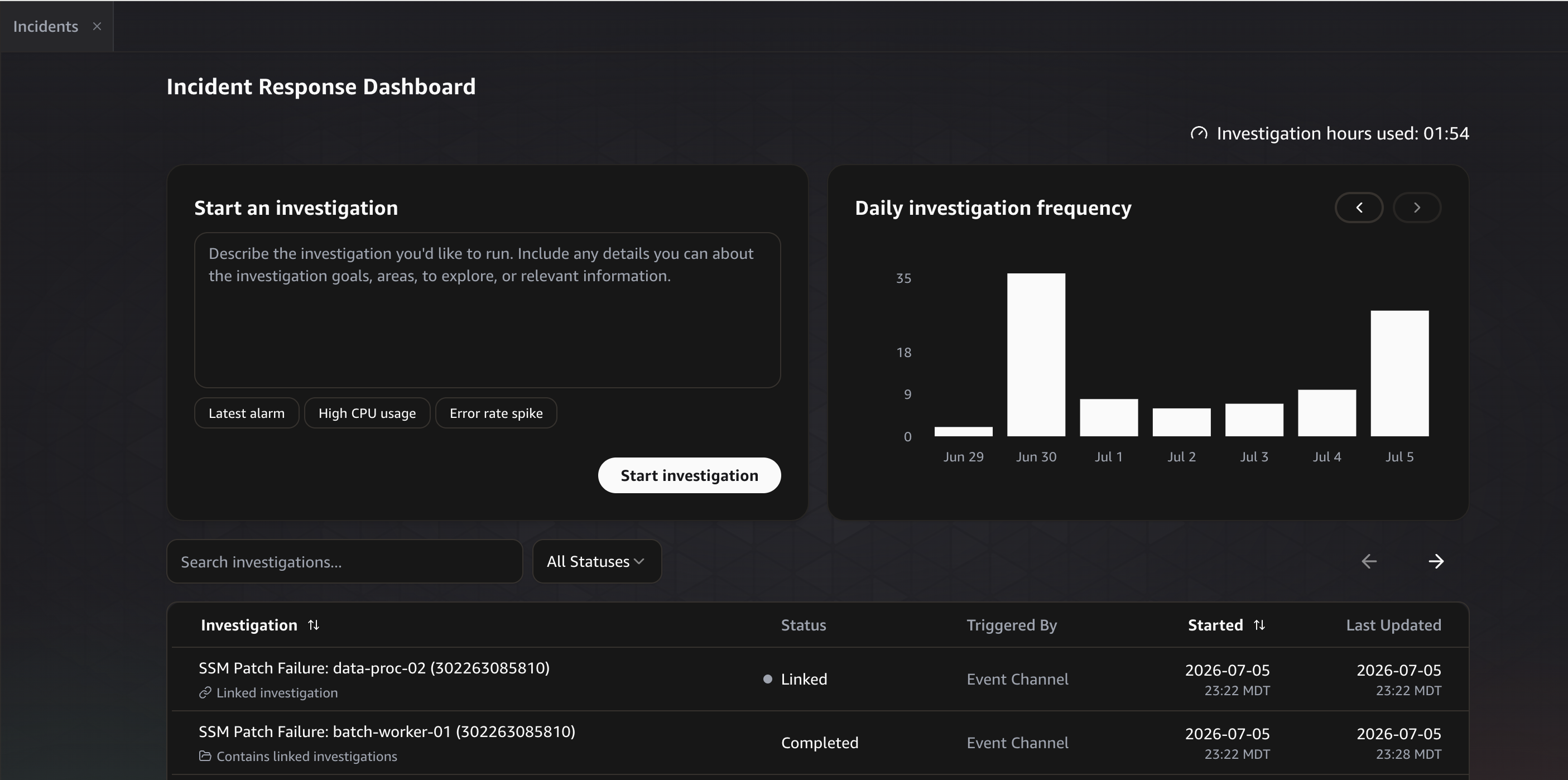
Task: Go to next page of investigations
Action: (x=1436, y=561)
